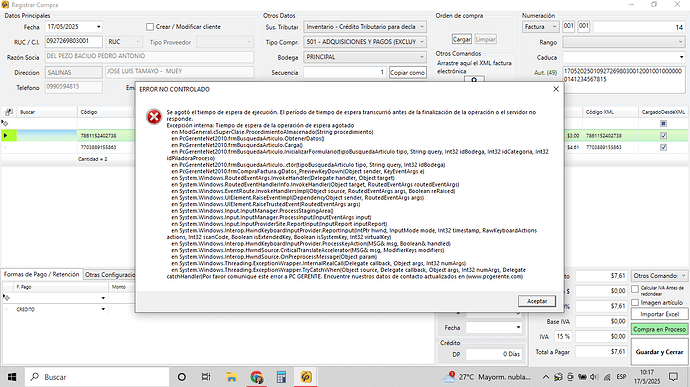The width and height of the screenshot is (690, 387).
Task: Enable Crear / Modificar cliente checkbox
Action: click(x=150, y=27)
